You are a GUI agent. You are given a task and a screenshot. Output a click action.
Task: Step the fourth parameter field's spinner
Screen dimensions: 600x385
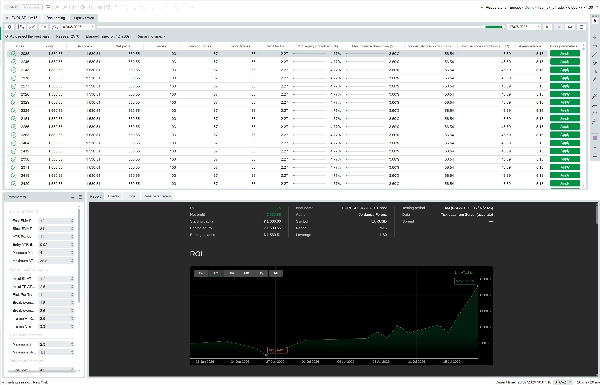pos(72,245)
